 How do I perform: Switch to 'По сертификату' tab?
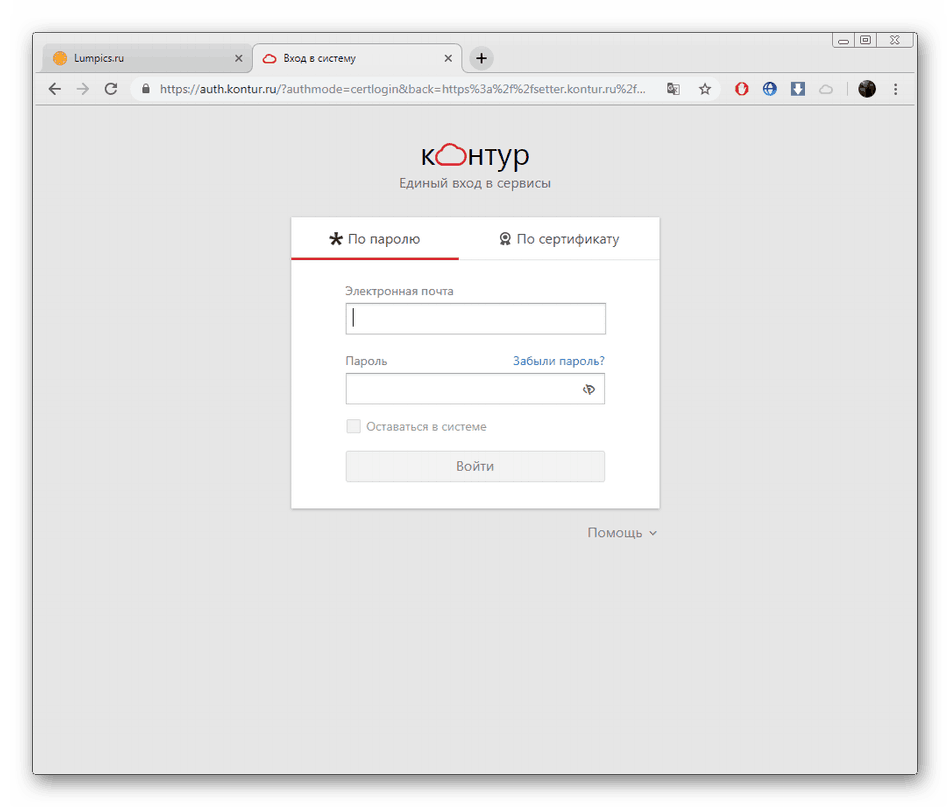[x=559, y=239]
